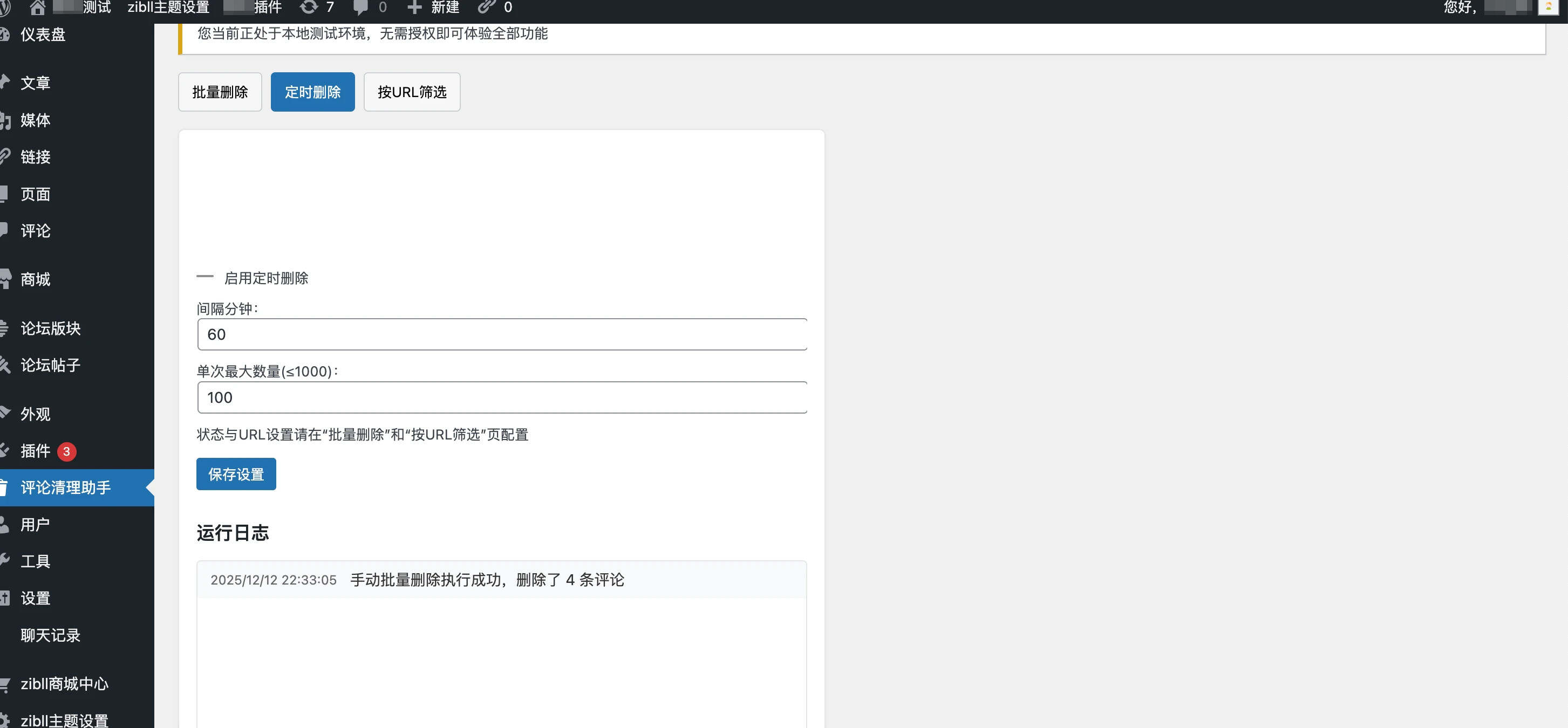
Task: Click the 间隔分钟 input field
Action: (502, 334)
